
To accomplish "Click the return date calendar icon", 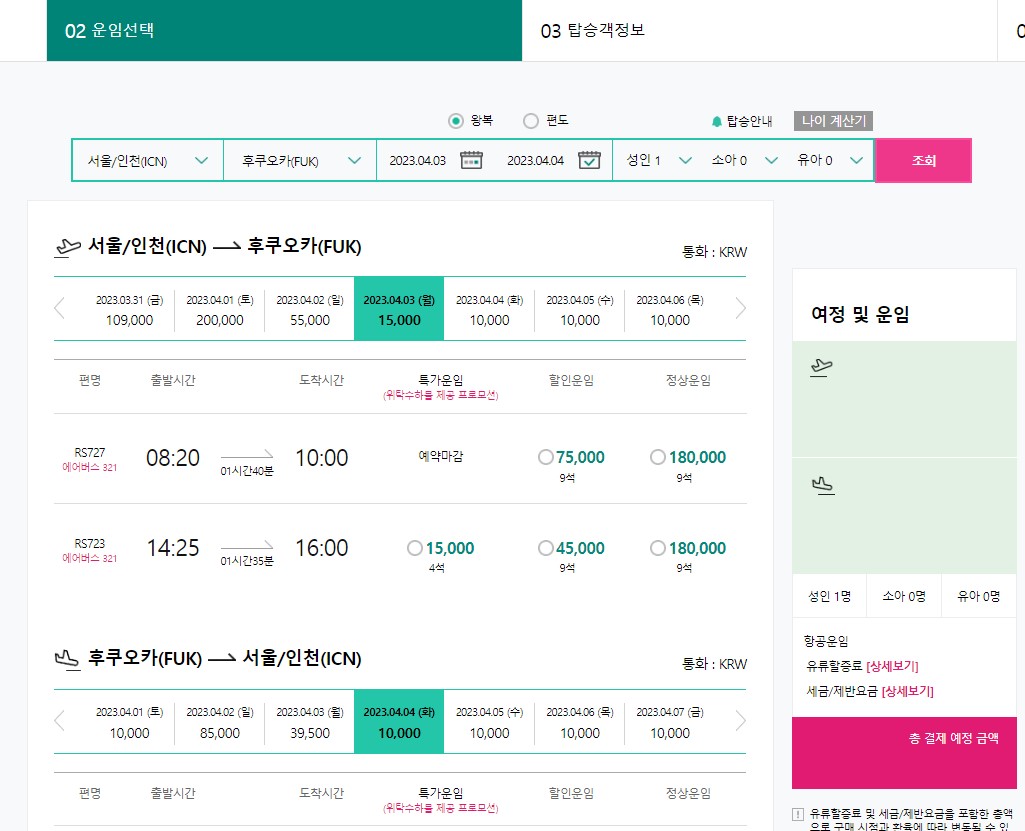I will tap(589, 160).
